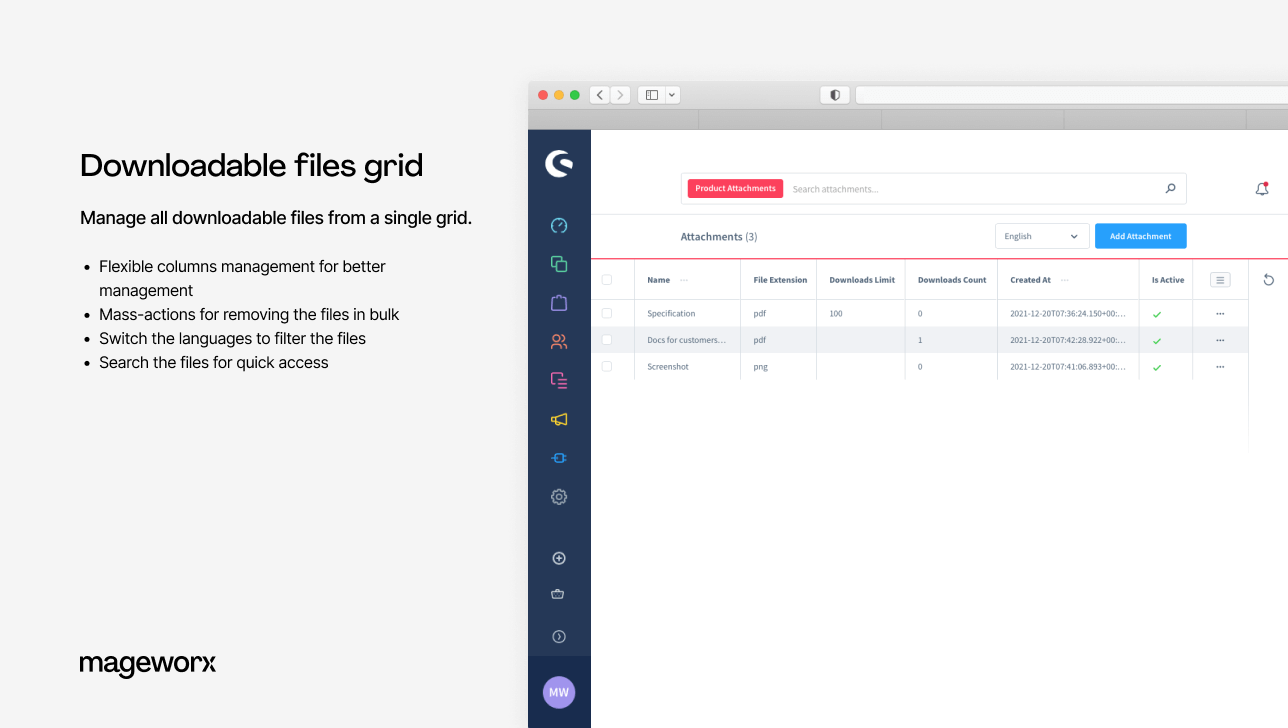Click the notifications bell icon
This screenshot has width=1288, height=728.
(x=1262, y=189)
